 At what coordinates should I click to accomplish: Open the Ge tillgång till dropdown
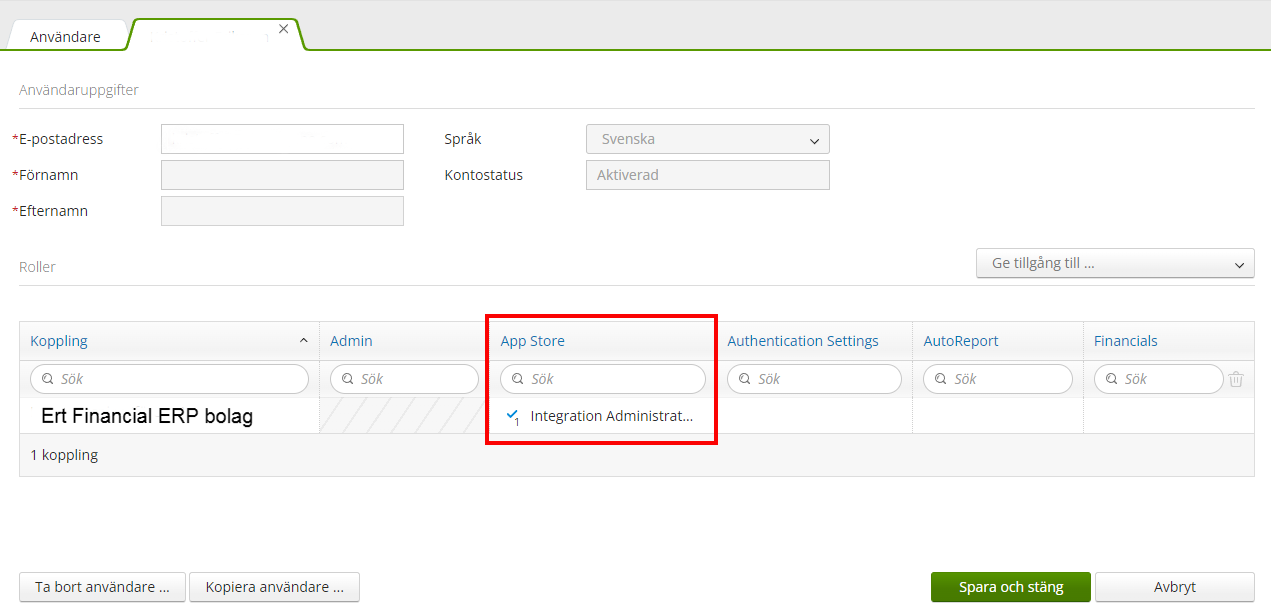click(x=1115, y=263)
